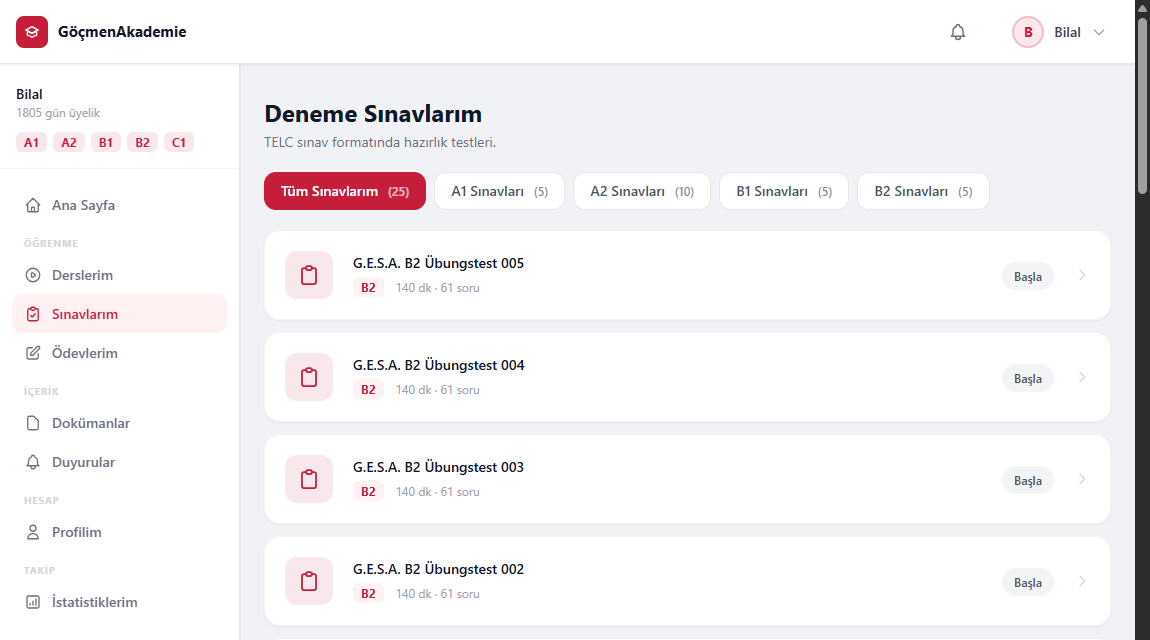Open Derslerim in the sidebar
The image size is (1150, 640).
pos(120,275)
